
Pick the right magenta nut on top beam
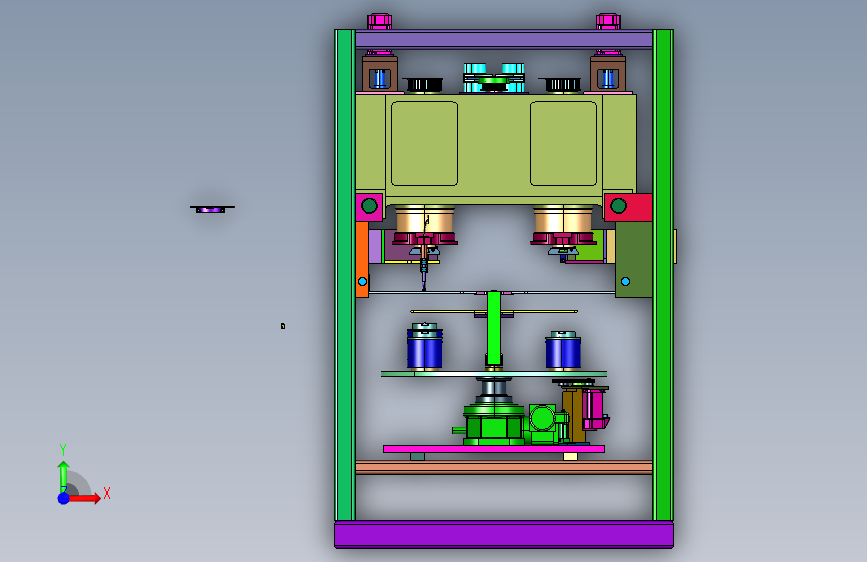click(608, 22)
